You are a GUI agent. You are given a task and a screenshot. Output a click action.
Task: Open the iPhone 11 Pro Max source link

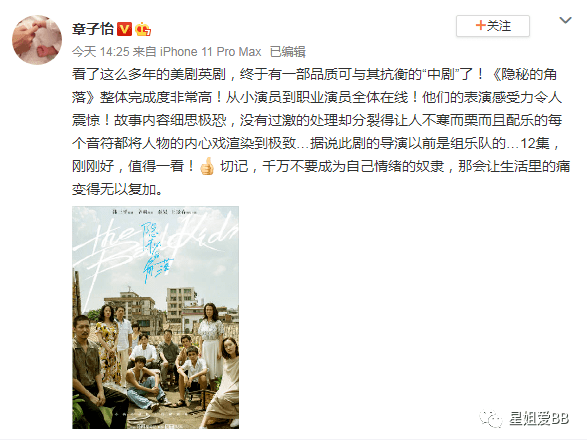(x=211, y=52)
